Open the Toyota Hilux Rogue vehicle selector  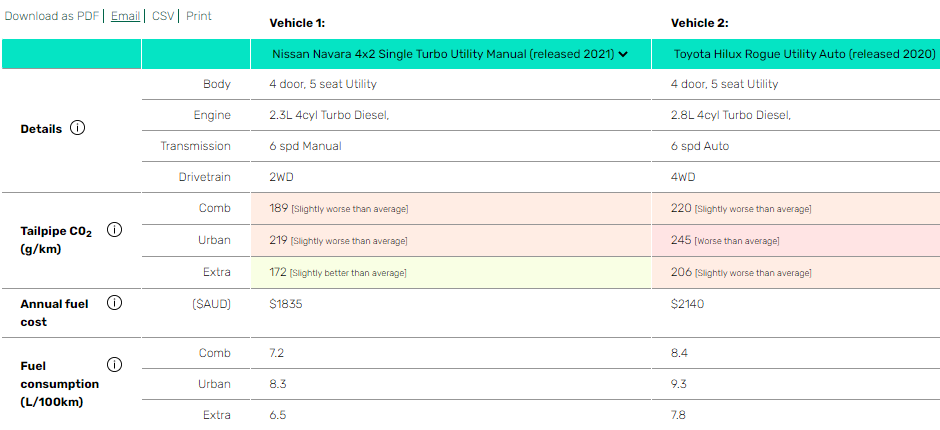[x=796, y=54]
